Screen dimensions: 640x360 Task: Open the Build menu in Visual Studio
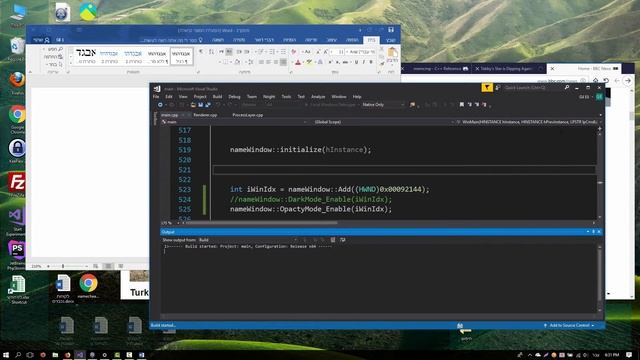click(x=218, y=97)
